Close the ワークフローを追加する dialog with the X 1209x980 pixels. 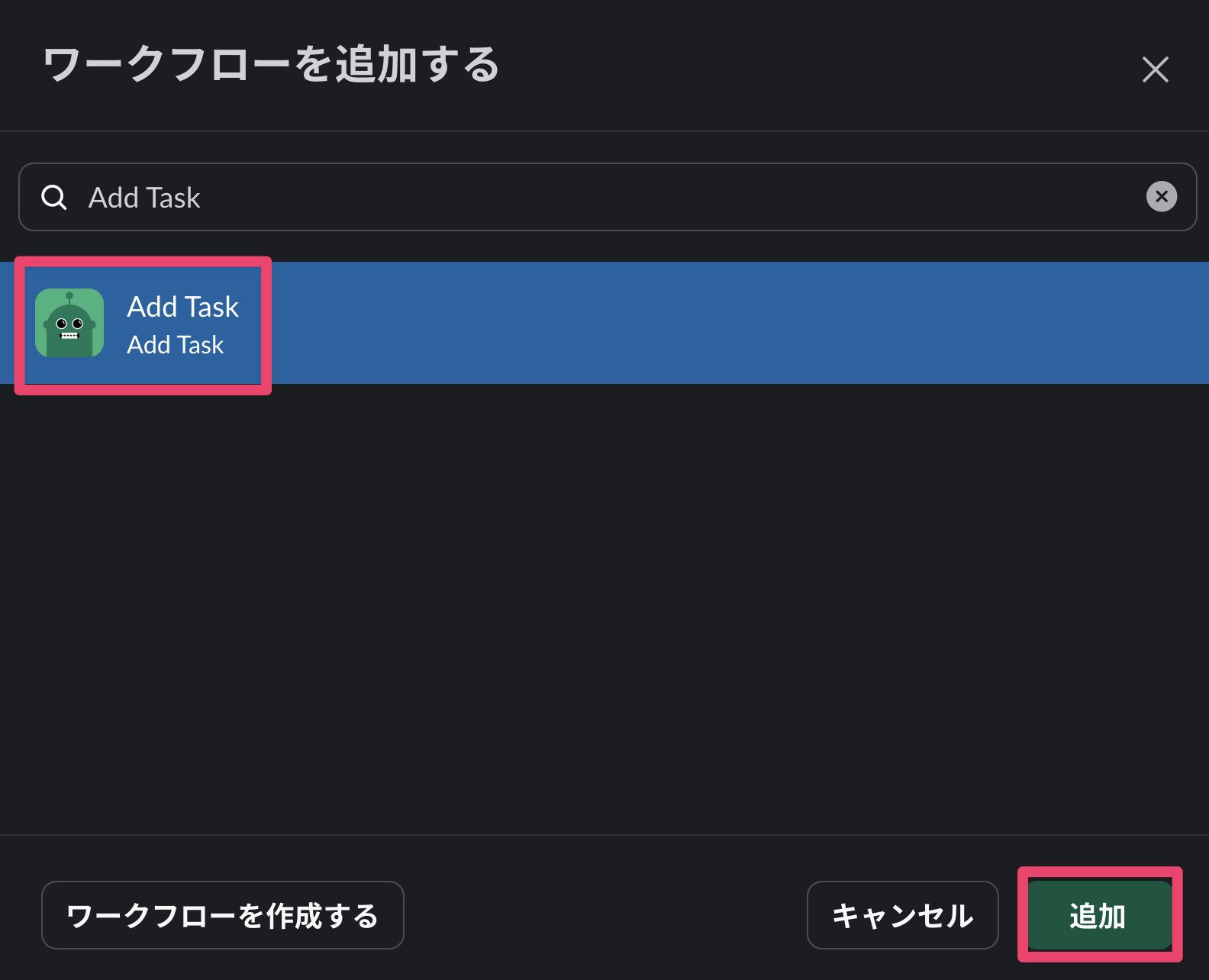(1155, 69)
